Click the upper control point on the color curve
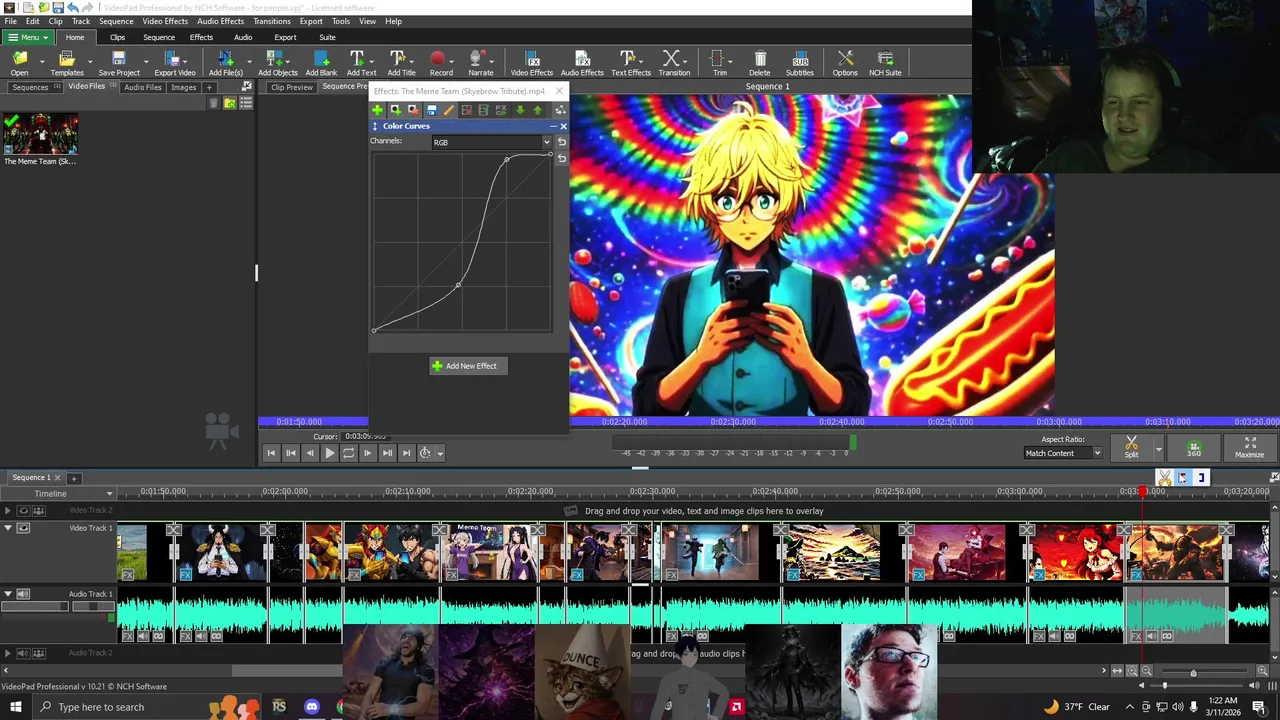The image size is (1280, 720). click(x=506, y=160)
